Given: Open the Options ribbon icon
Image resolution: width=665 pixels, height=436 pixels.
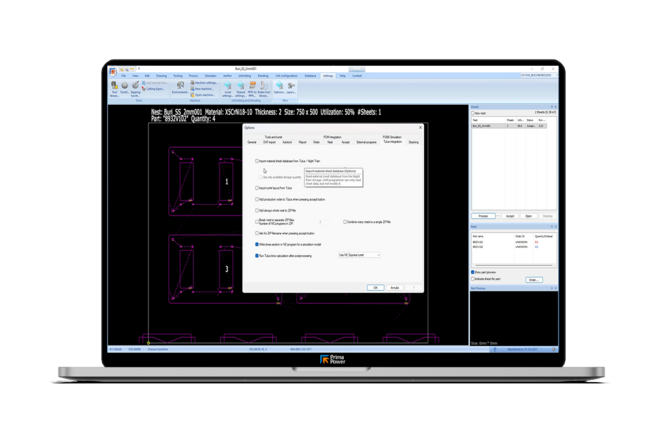Looking at the screenshot, I should point(279,88).
